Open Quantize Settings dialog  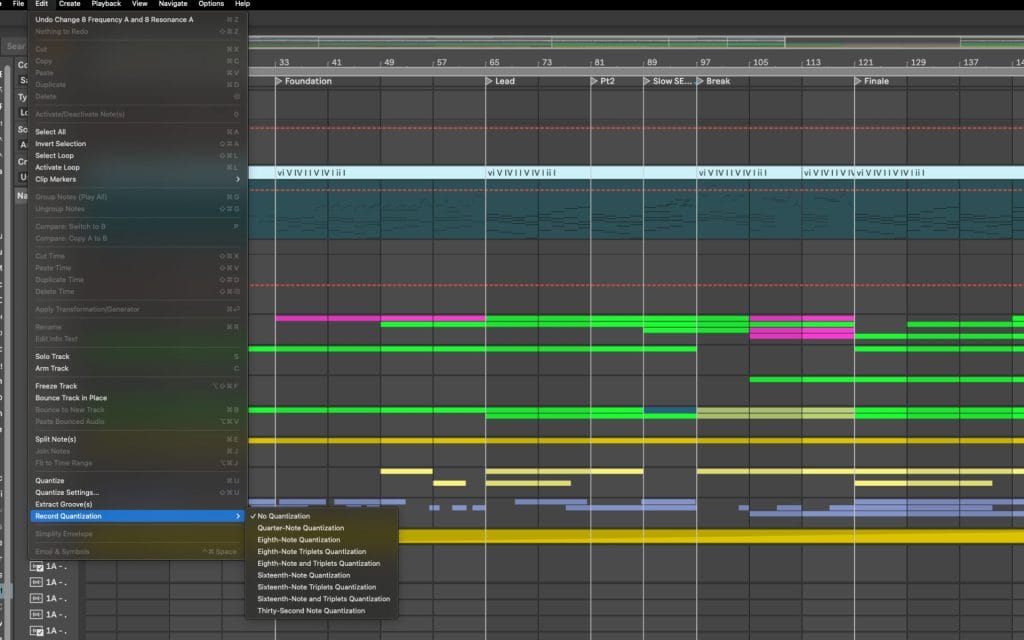pyautogui.click(x=67, y=492)
